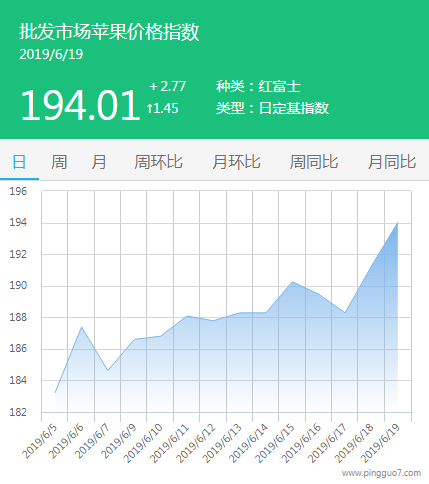This screenshot has width=429, height=484.
Task: Click the 2019/6/17 dip data point near 188
Action: (x=345, y=313)
